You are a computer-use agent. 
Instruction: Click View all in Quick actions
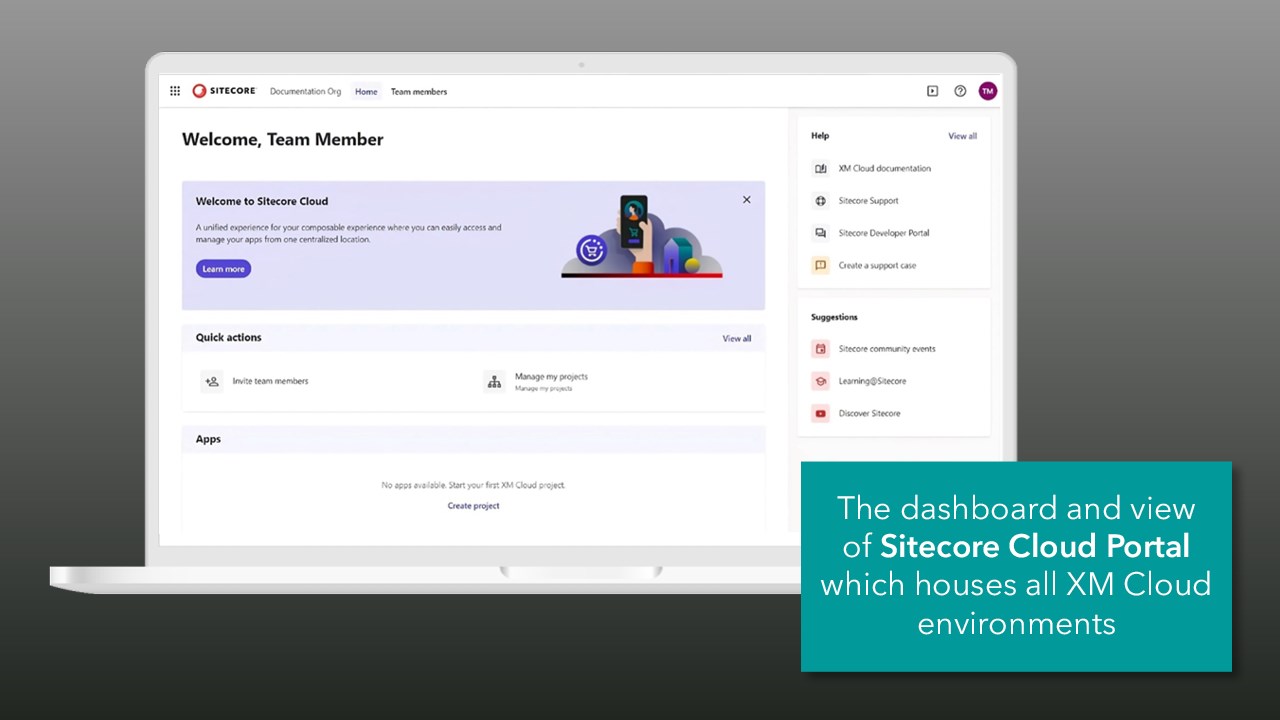tap(737, 338)
